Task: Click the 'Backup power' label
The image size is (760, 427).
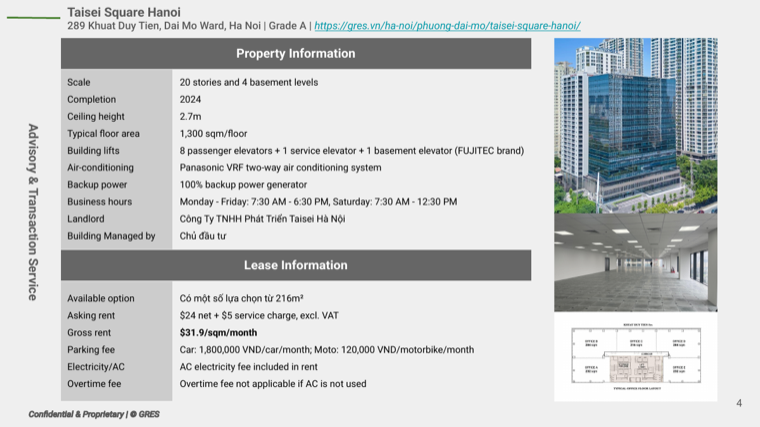Action: tap(97, 185)
